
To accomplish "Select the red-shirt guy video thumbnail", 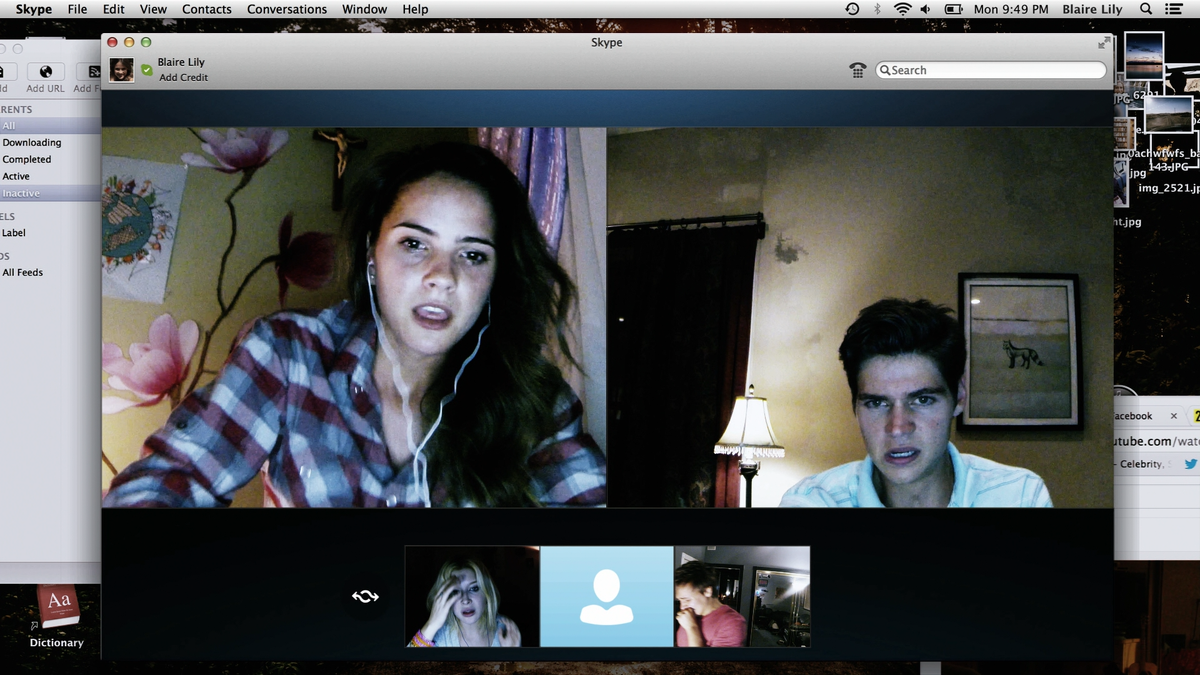I will 742,596.
